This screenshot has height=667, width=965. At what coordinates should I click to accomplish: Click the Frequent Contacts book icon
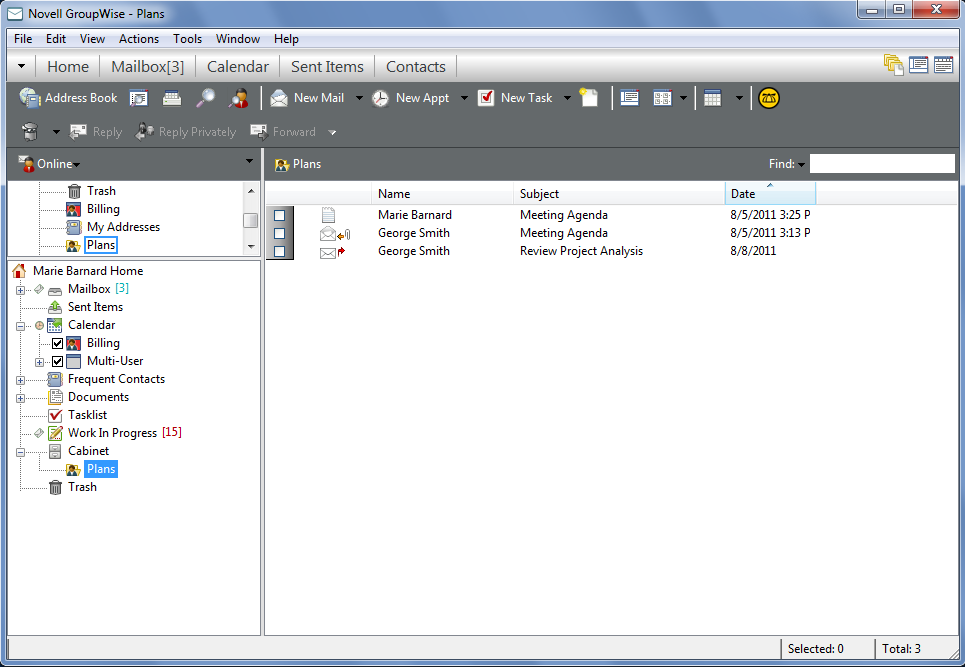(55, 379)
